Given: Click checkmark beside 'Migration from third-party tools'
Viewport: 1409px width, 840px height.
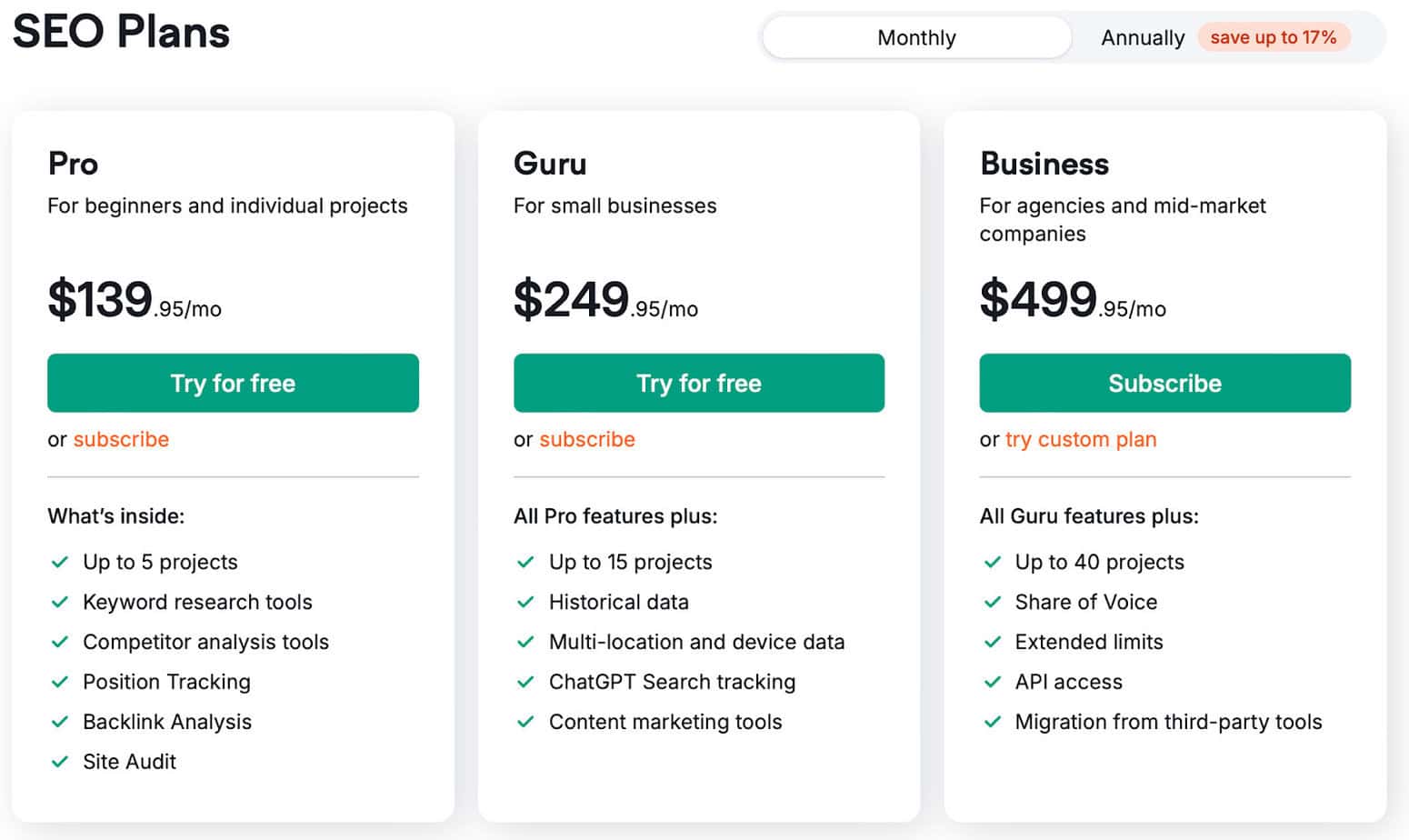Looking at the screenshot, I should 993,722.
